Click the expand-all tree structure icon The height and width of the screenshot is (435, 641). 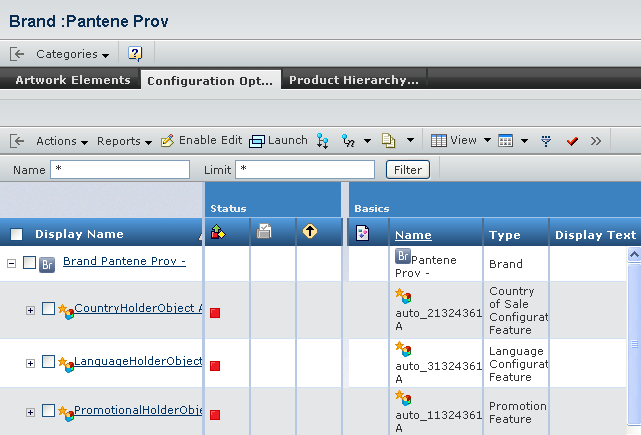323,141
